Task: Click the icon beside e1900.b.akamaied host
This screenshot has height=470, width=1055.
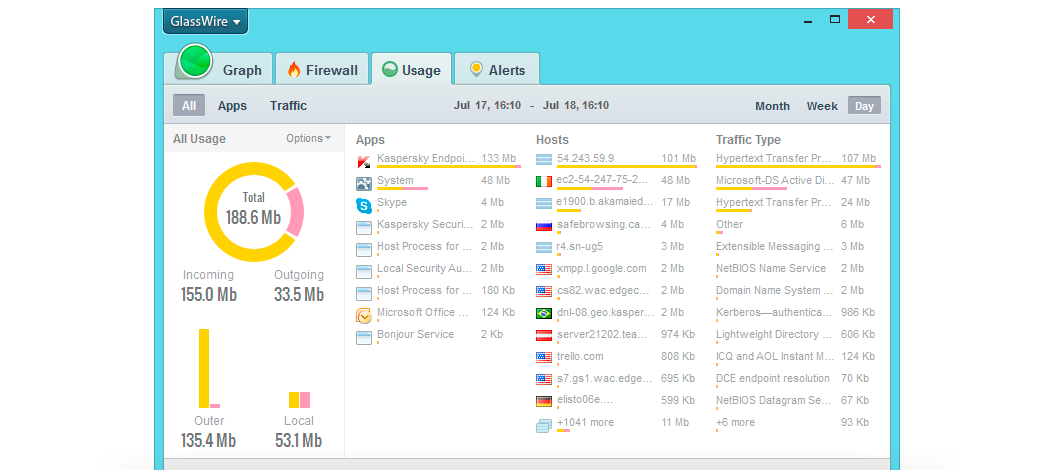Action: coord(544,203)
